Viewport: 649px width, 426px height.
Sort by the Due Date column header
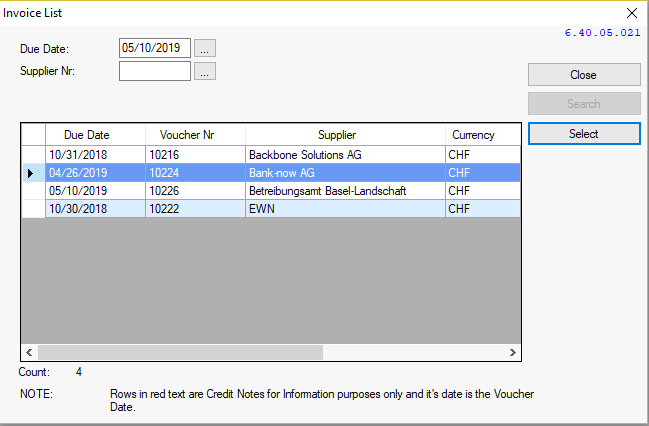tap(95, 135)
